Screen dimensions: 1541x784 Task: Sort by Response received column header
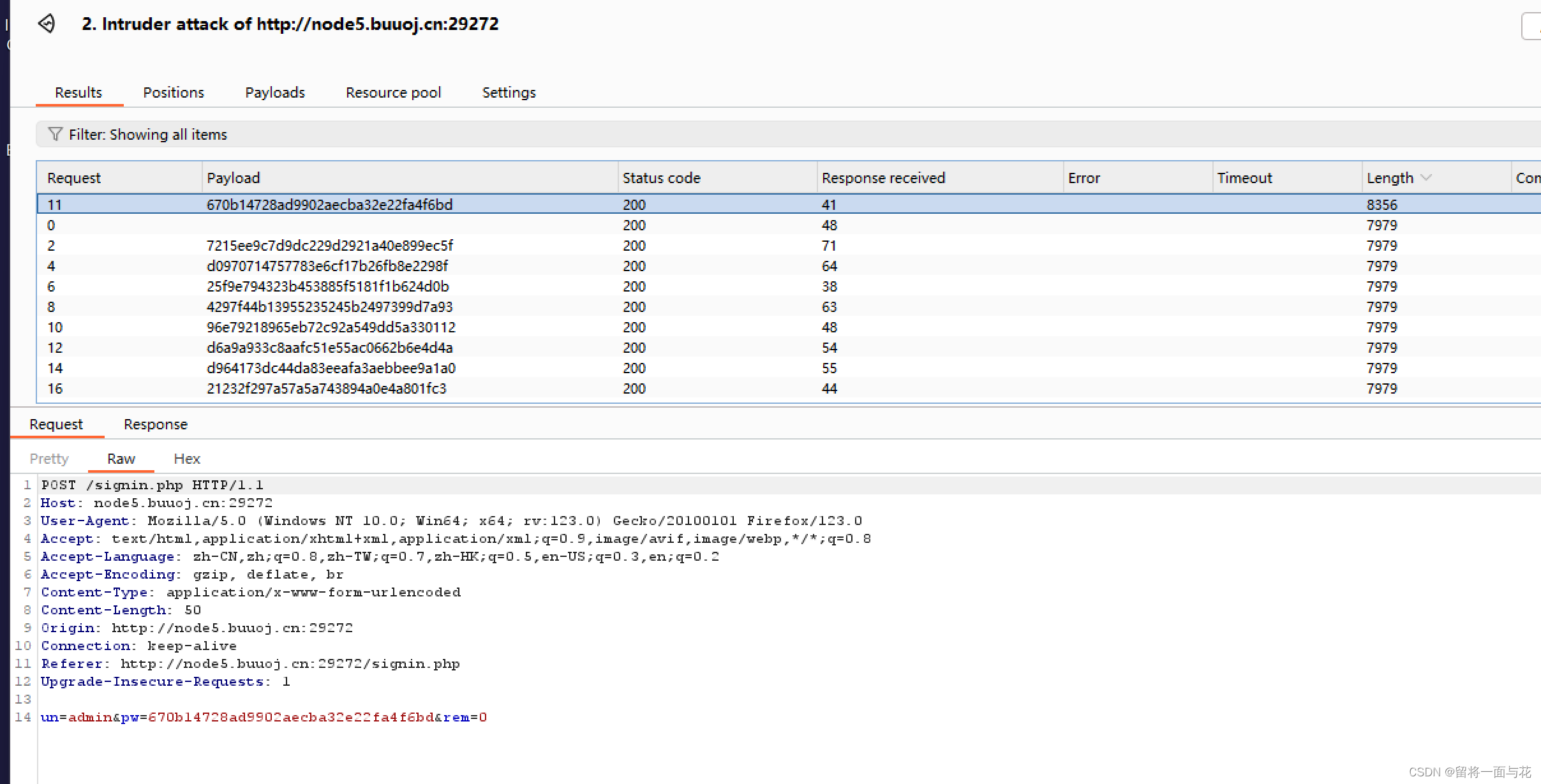883,177
